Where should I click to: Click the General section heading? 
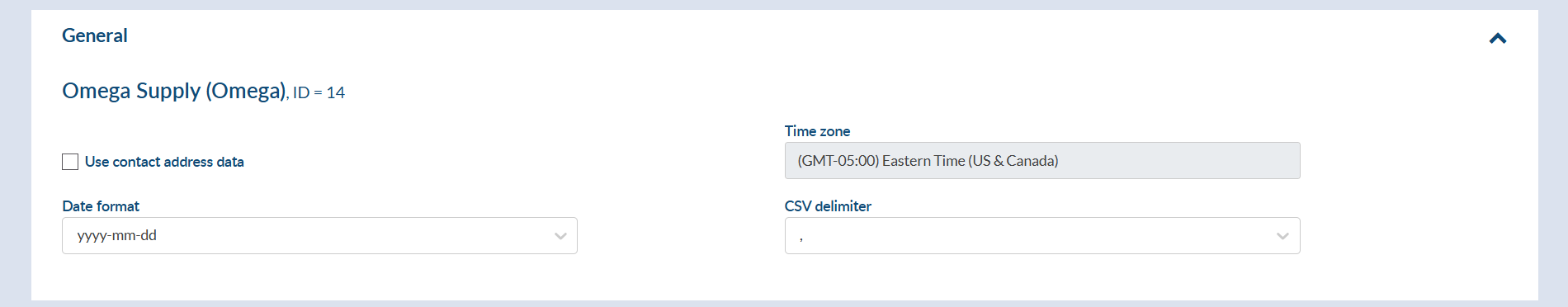point(95,35)
